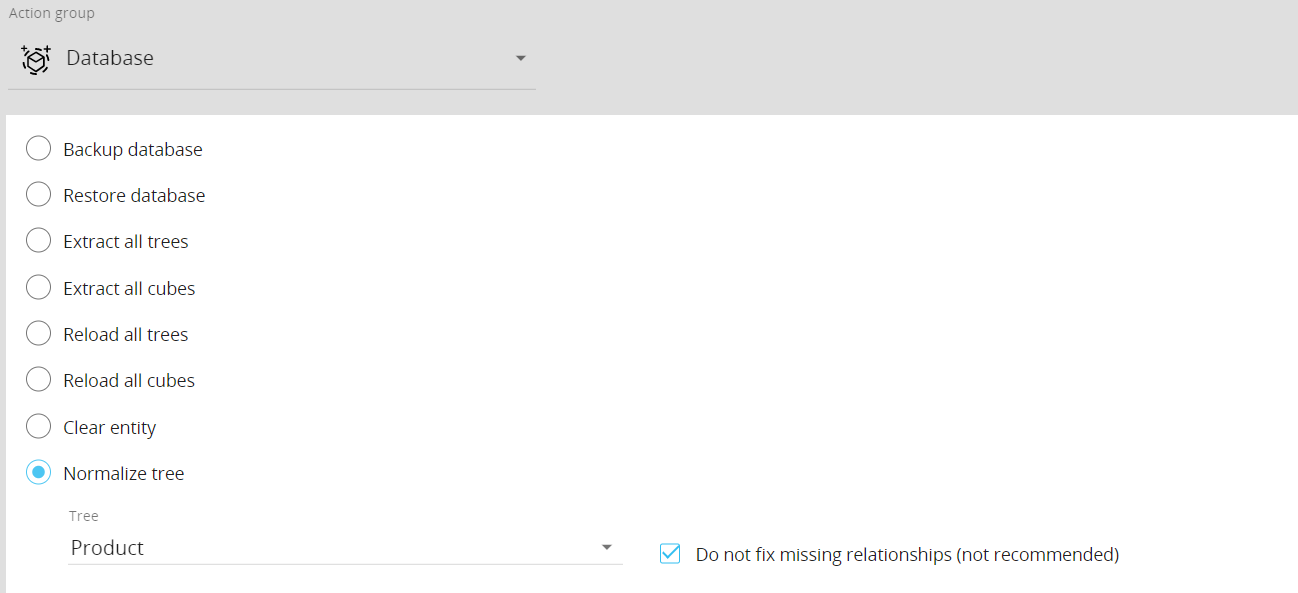Select the Backup database radio button
This screenshot has width=1298, height=593.
[x=38, y=149]
